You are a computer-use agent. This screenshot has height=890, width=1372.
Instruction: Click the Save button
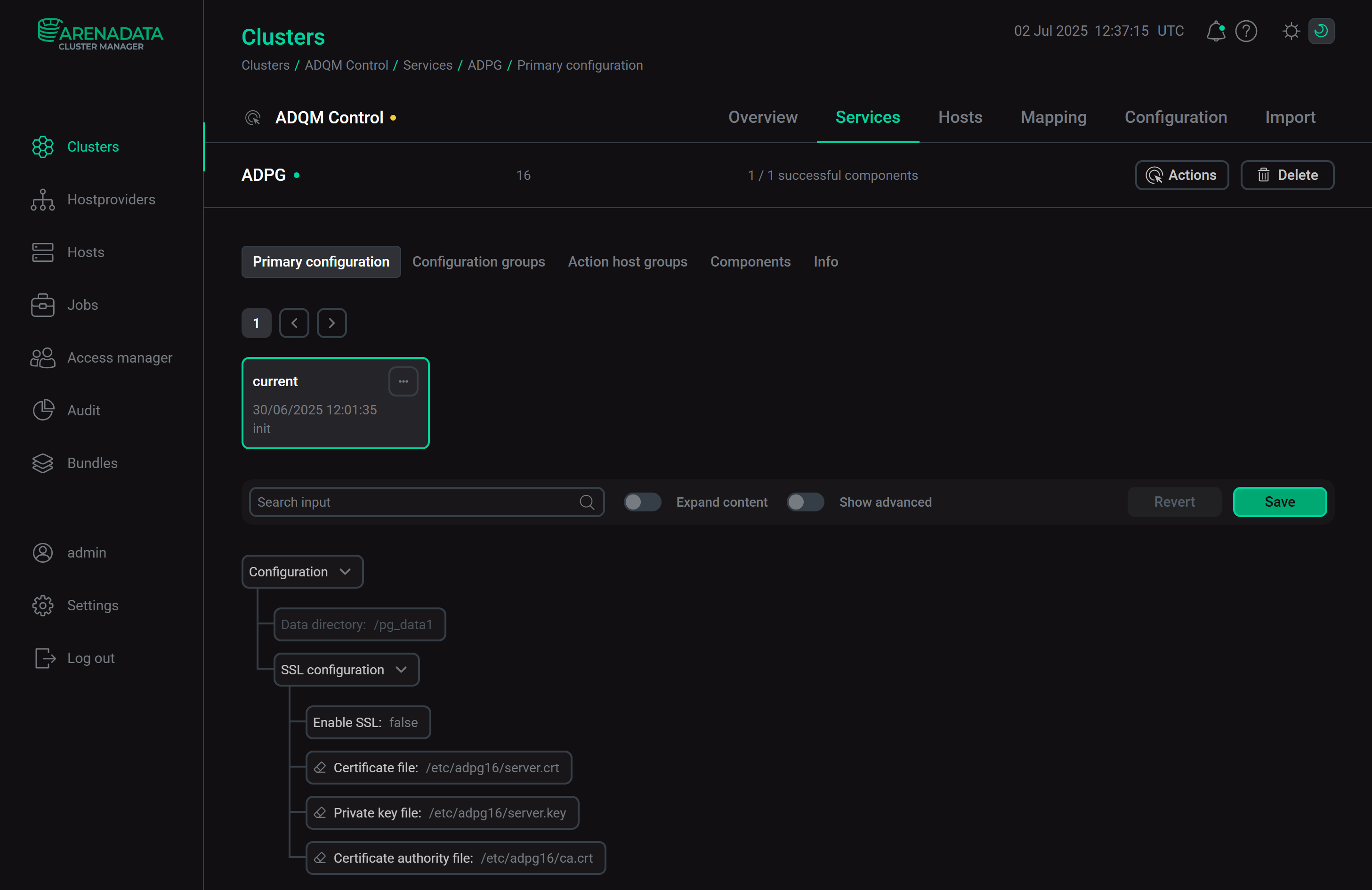click(x=1279, y=502)
